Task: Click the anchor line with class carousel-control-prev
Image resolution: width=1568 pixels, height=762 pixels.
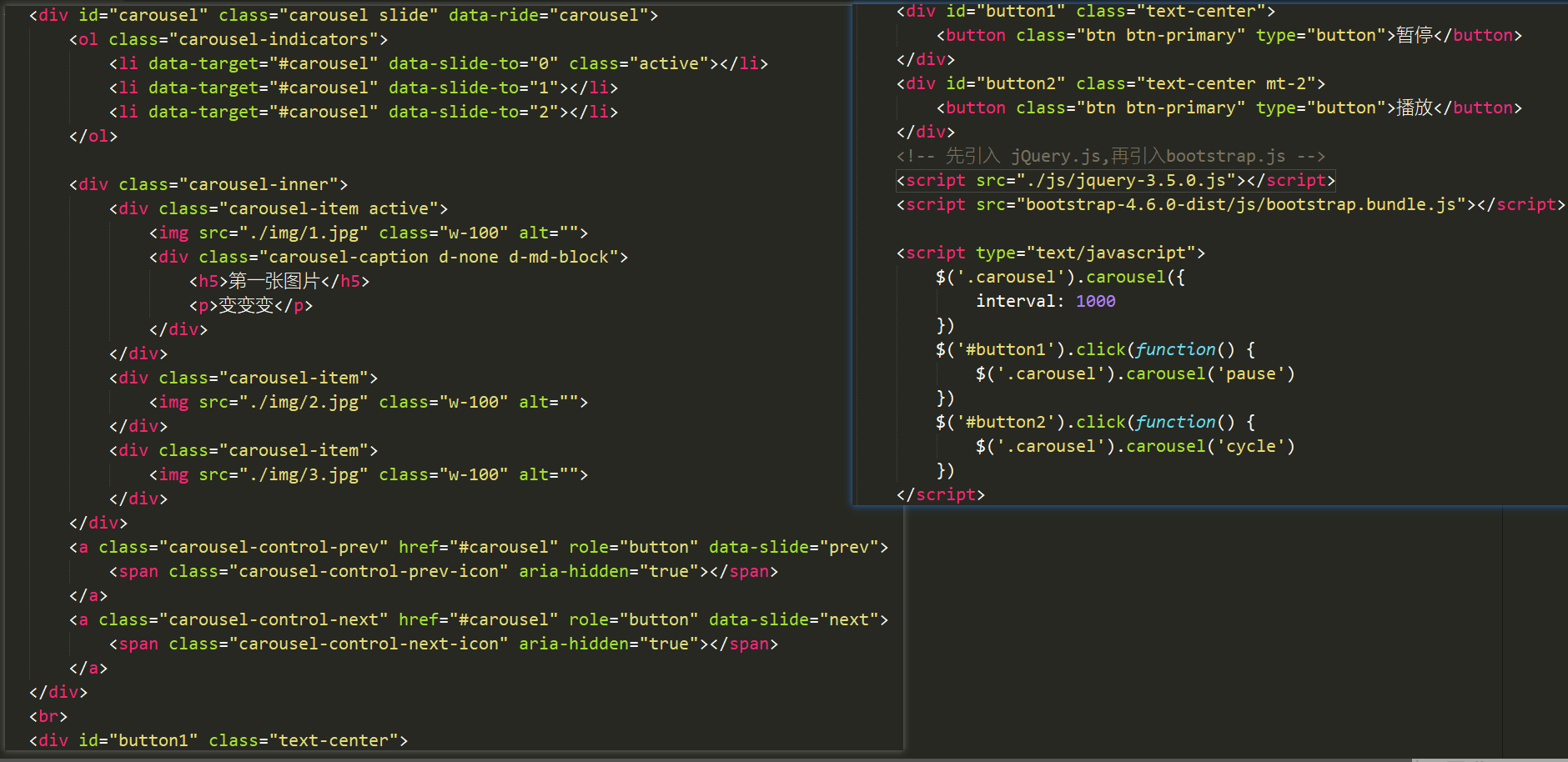Action: [479, 547]
